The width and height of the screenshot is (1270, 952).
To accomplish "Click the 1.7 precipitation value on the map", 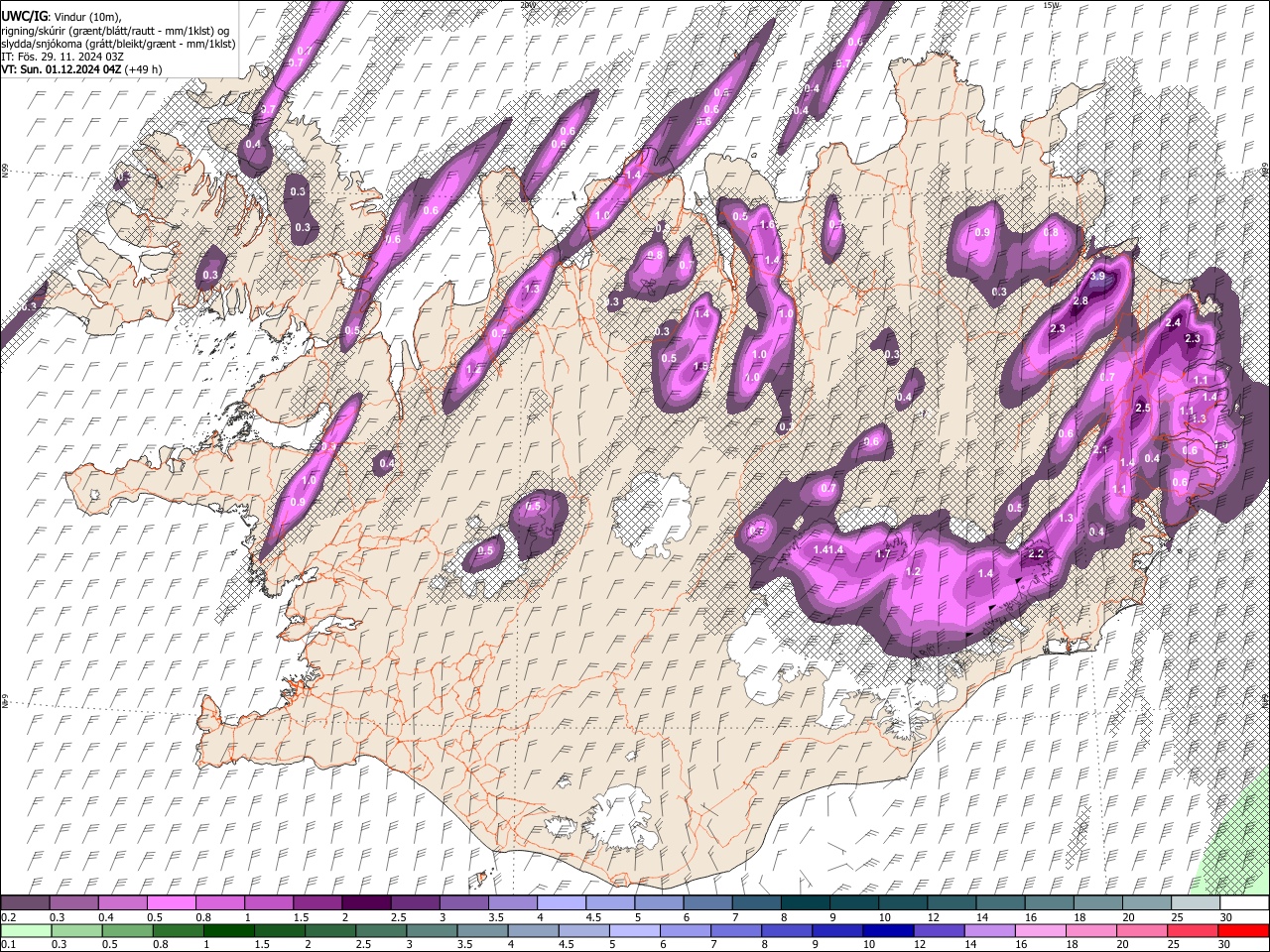I will 883,554.
